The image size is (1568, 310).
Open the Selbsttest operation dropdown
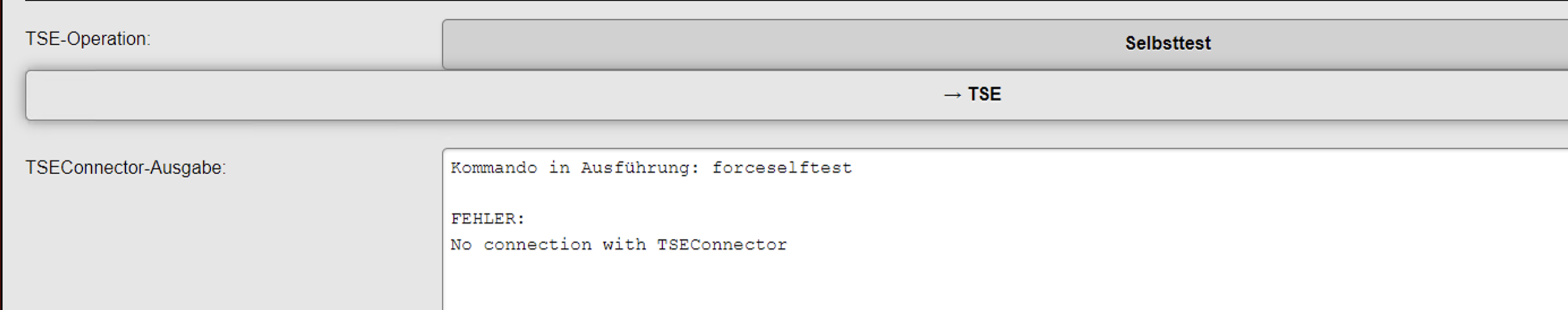pyautogui.click(x=1004, y=44)
